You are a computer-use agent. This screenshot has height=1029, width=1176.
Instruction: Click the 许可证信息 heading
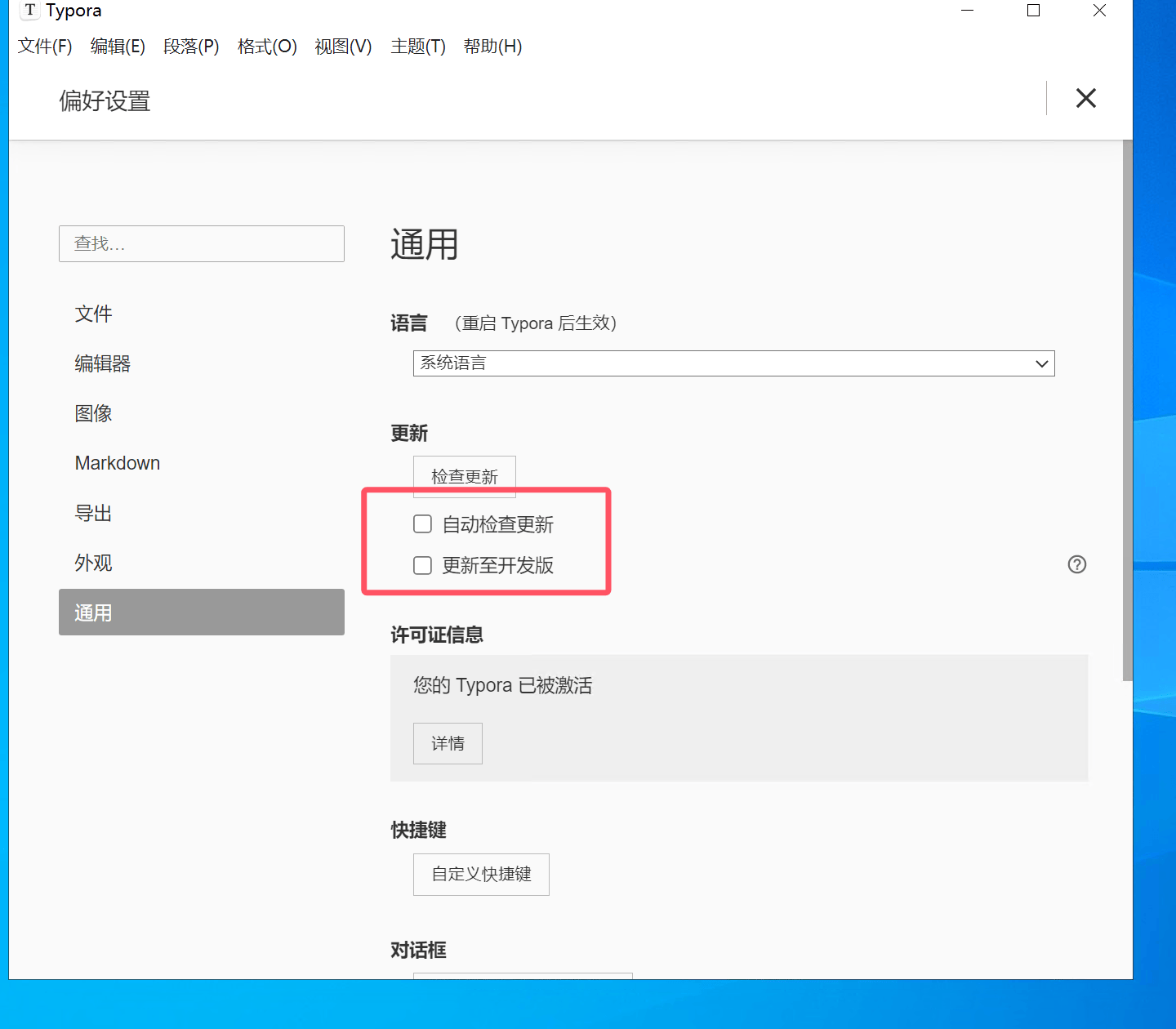click(437, 635)
